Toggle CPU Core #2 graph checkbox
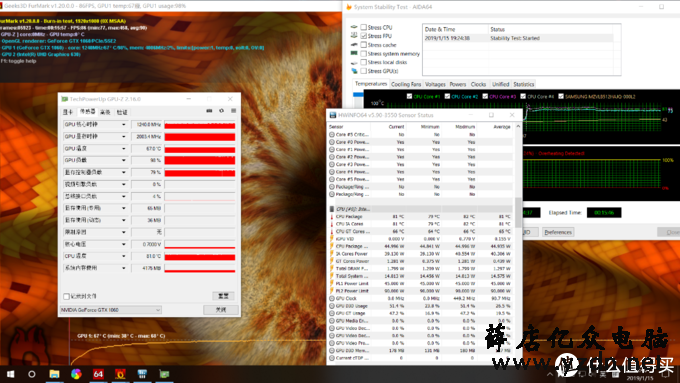This screenshot has height=383, width=680. [447, 96]
